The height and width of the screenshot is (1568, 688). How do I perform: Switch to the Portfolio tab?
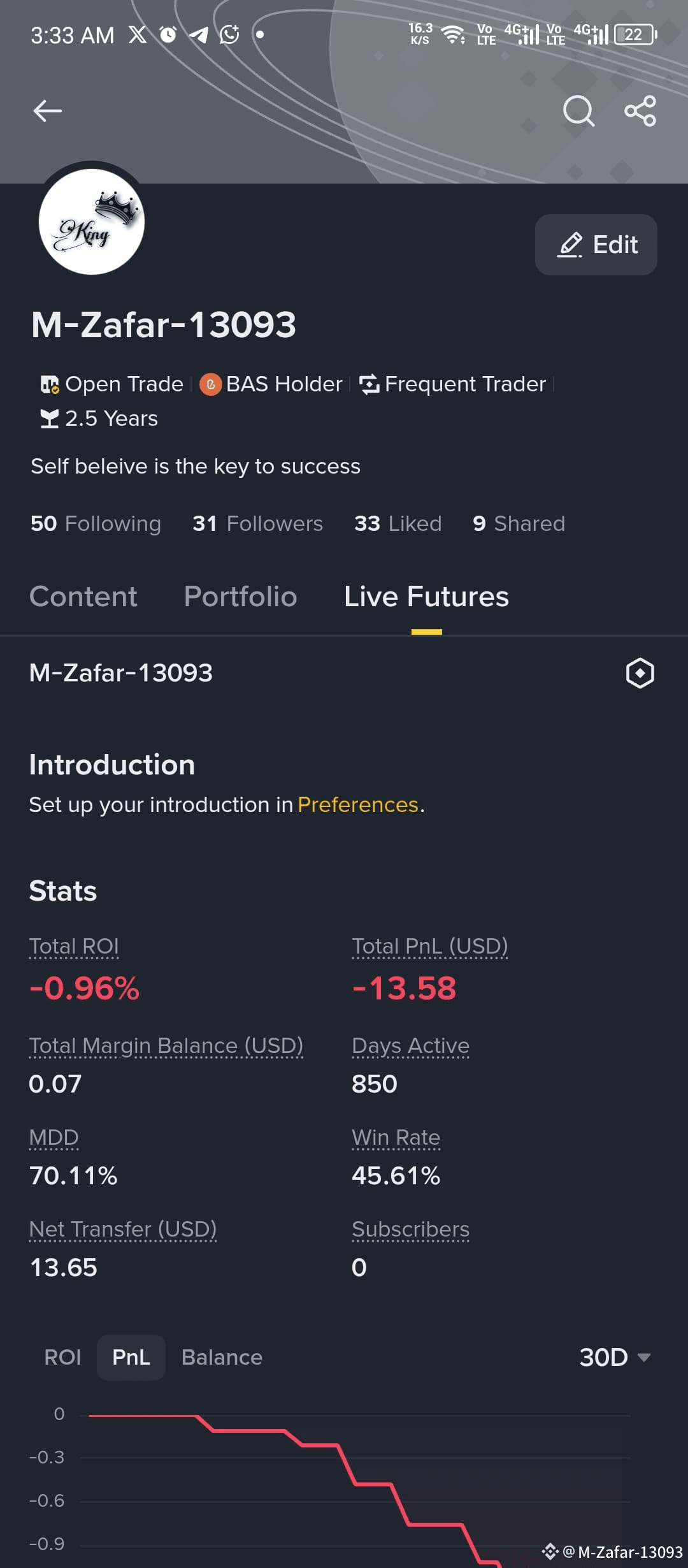[241, 597]
